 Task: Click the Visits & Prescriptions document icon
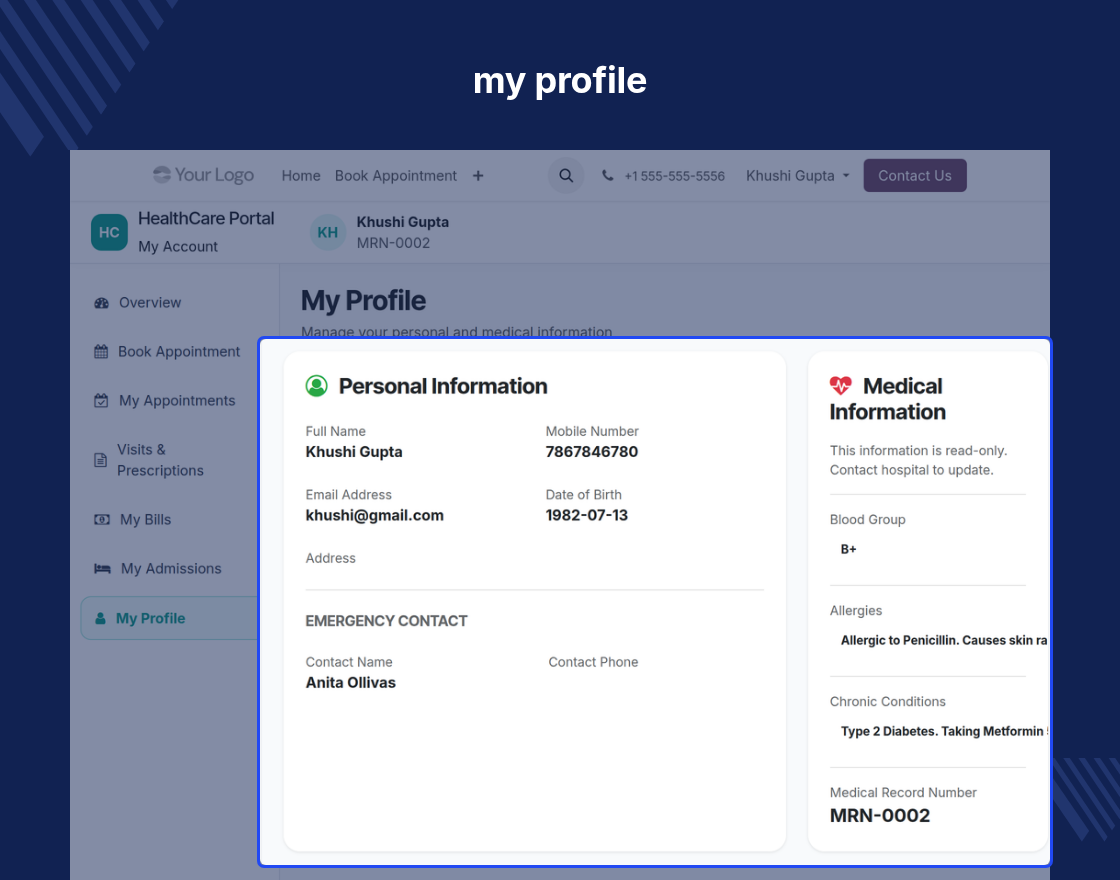point(101,460)
